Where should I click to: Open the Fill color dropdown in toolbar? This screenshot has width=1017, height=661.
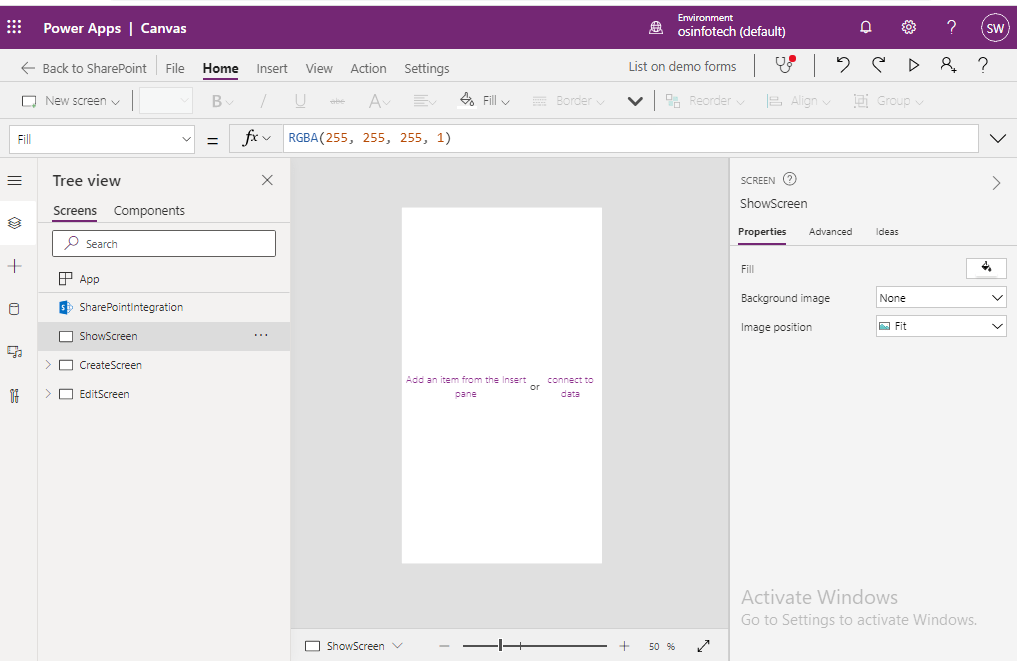[x=485, y=101]
